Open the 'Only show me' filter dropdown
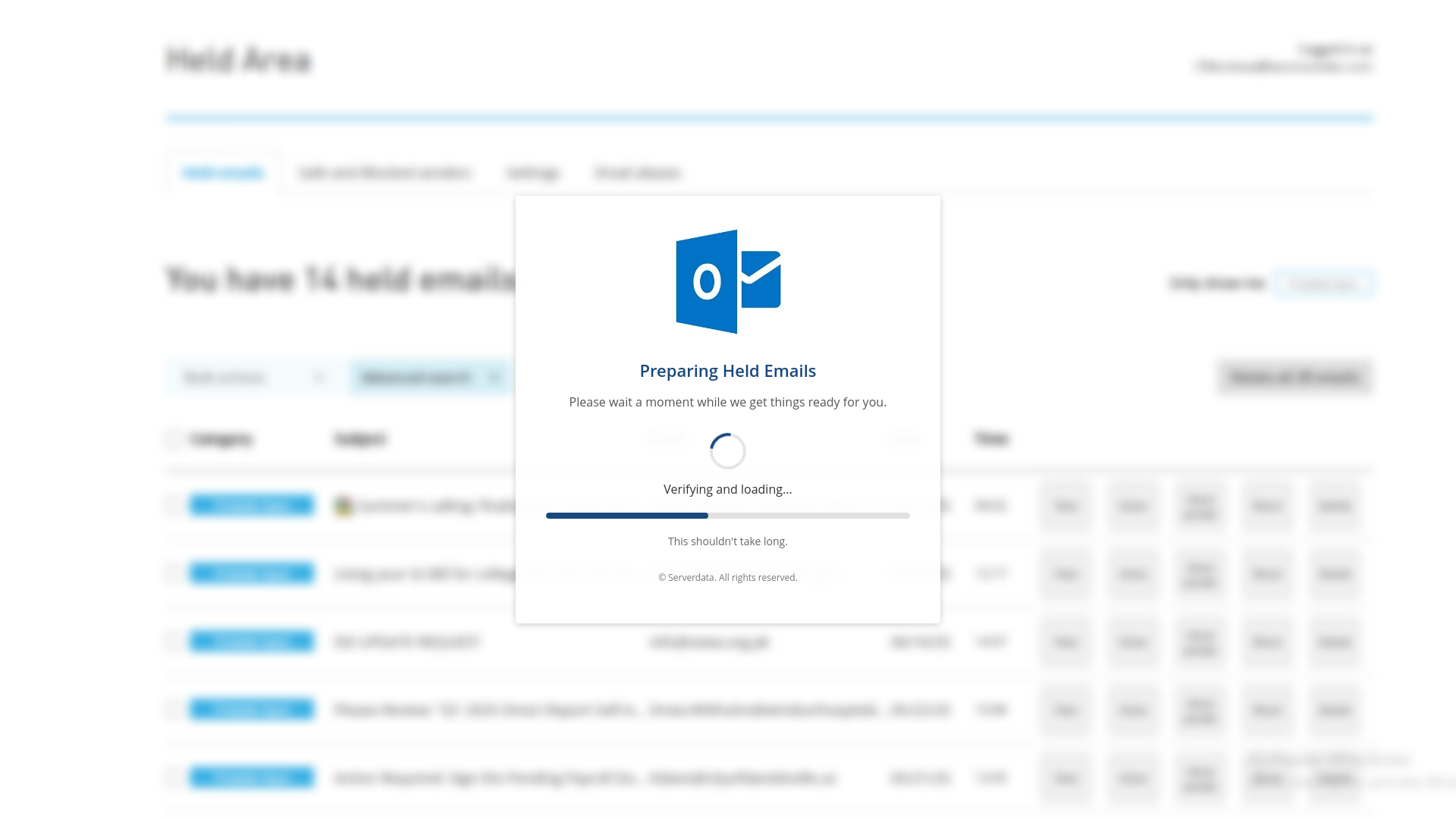This screenshot has width=1456, height=819. click(x=1323, y=284)
